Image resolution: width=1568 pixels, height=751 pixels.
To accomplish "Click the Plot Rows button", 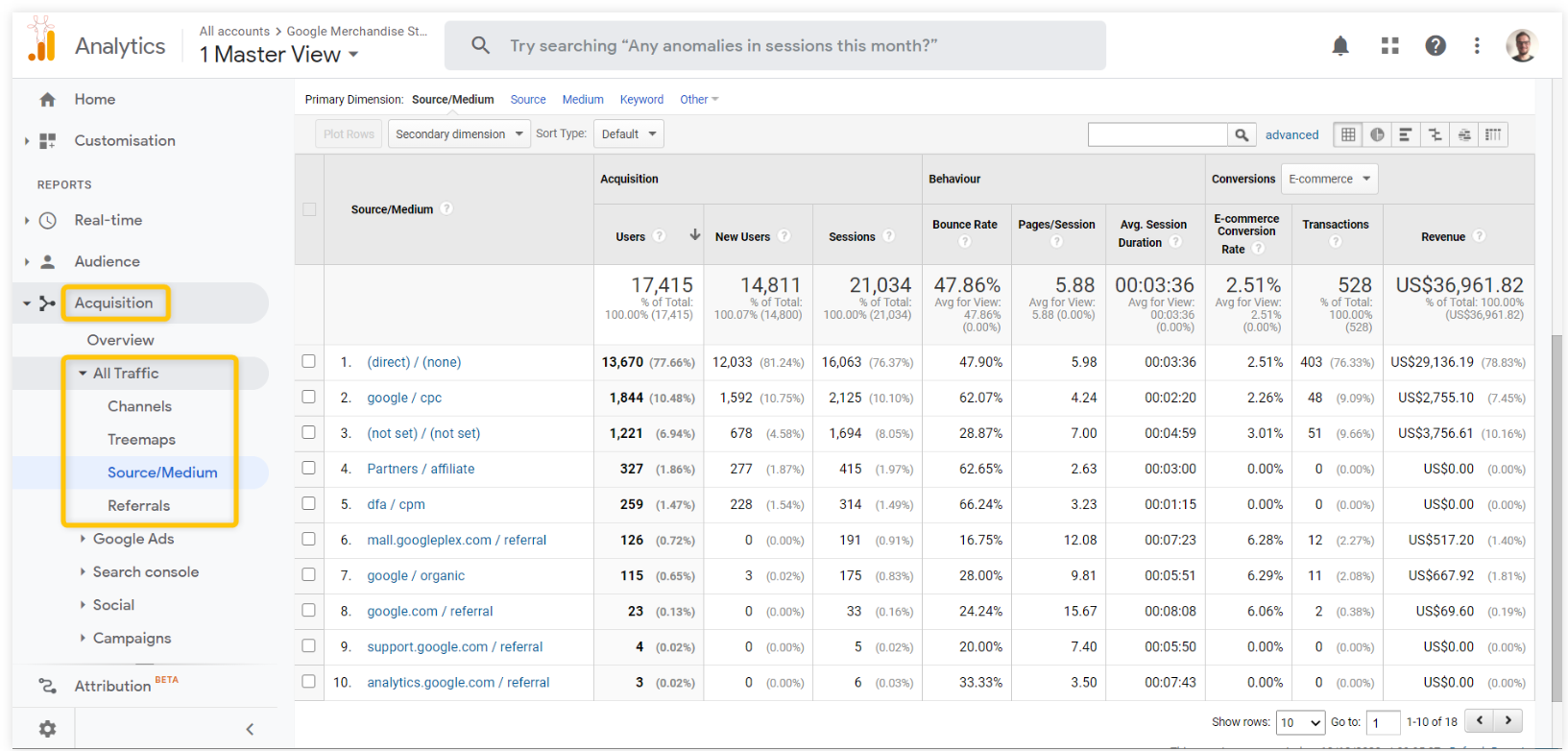I will click(x=349, y=134).
